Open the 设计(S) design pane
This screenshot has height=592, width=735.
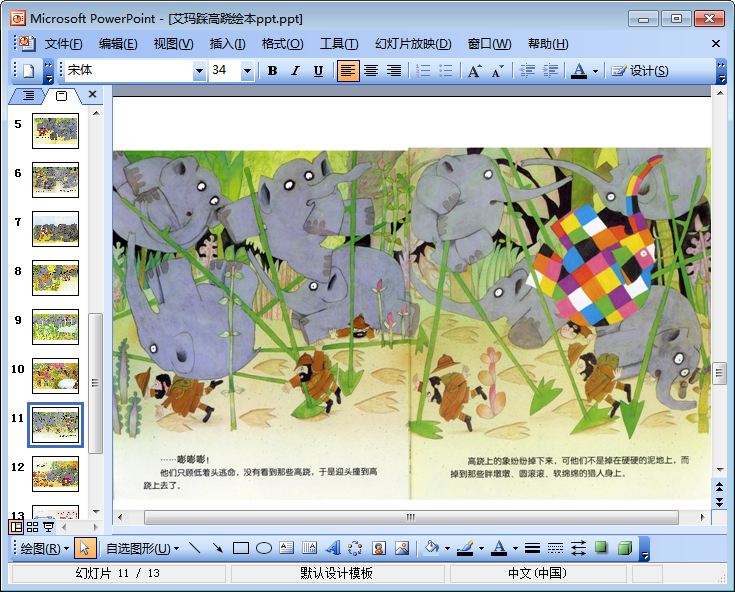(x=639, y=71)
